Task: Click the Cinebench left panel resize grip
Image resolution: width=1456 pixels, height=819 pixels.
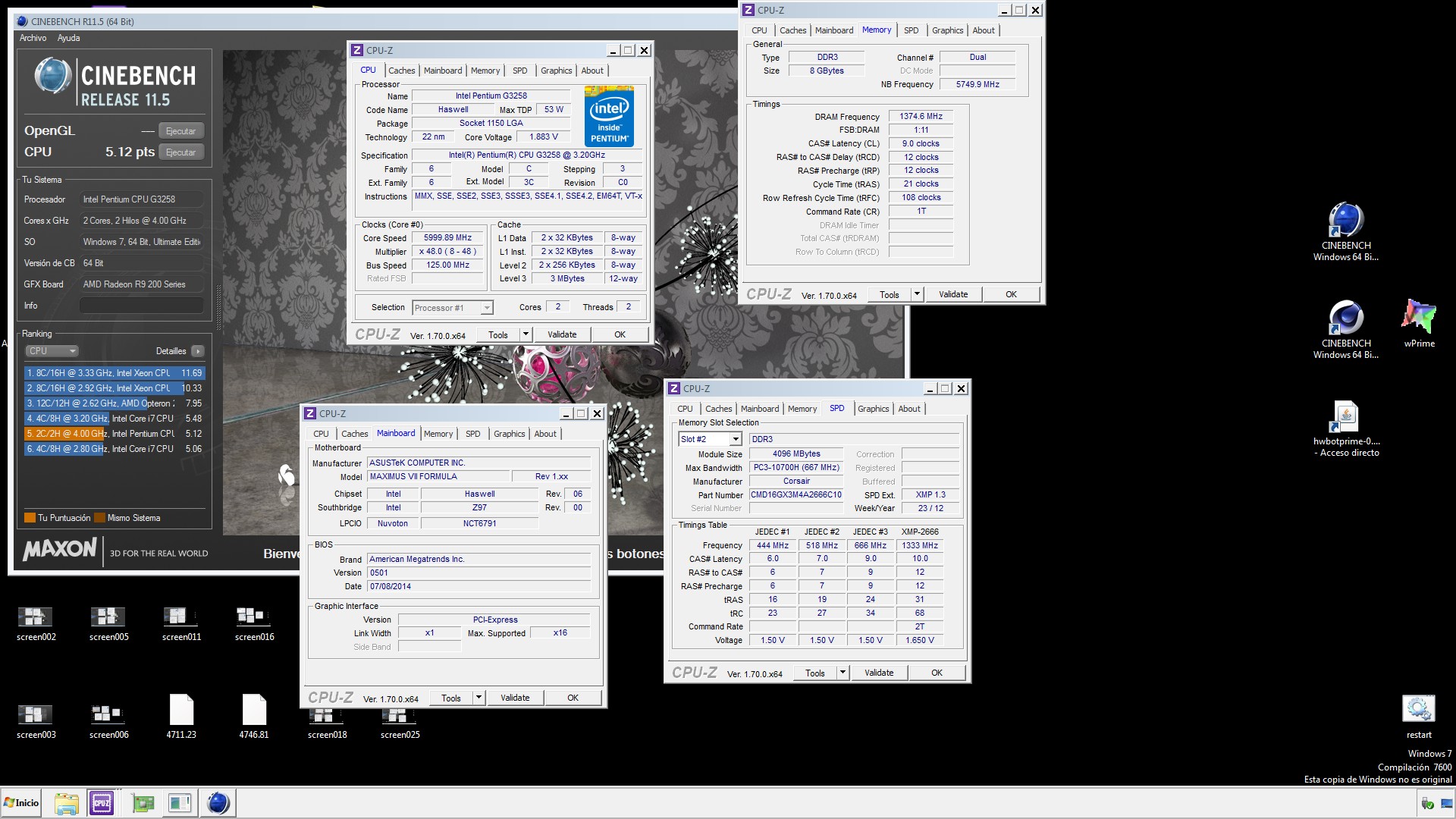Action: click(218, 307)
